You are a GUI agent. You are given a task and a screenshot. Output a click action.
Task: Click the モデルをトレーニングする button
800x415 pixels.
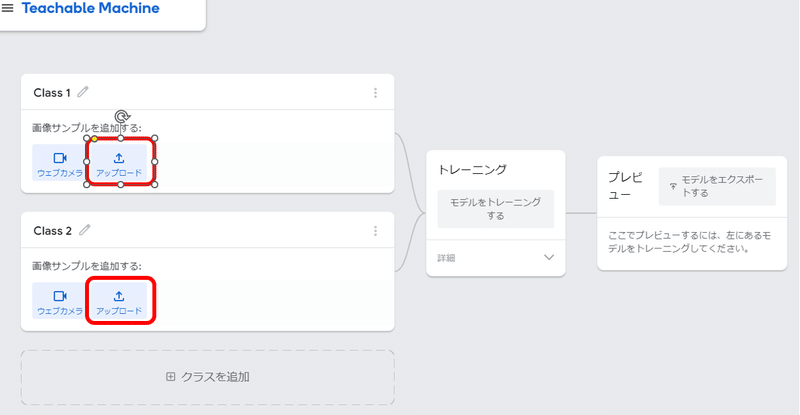(495, 209)
